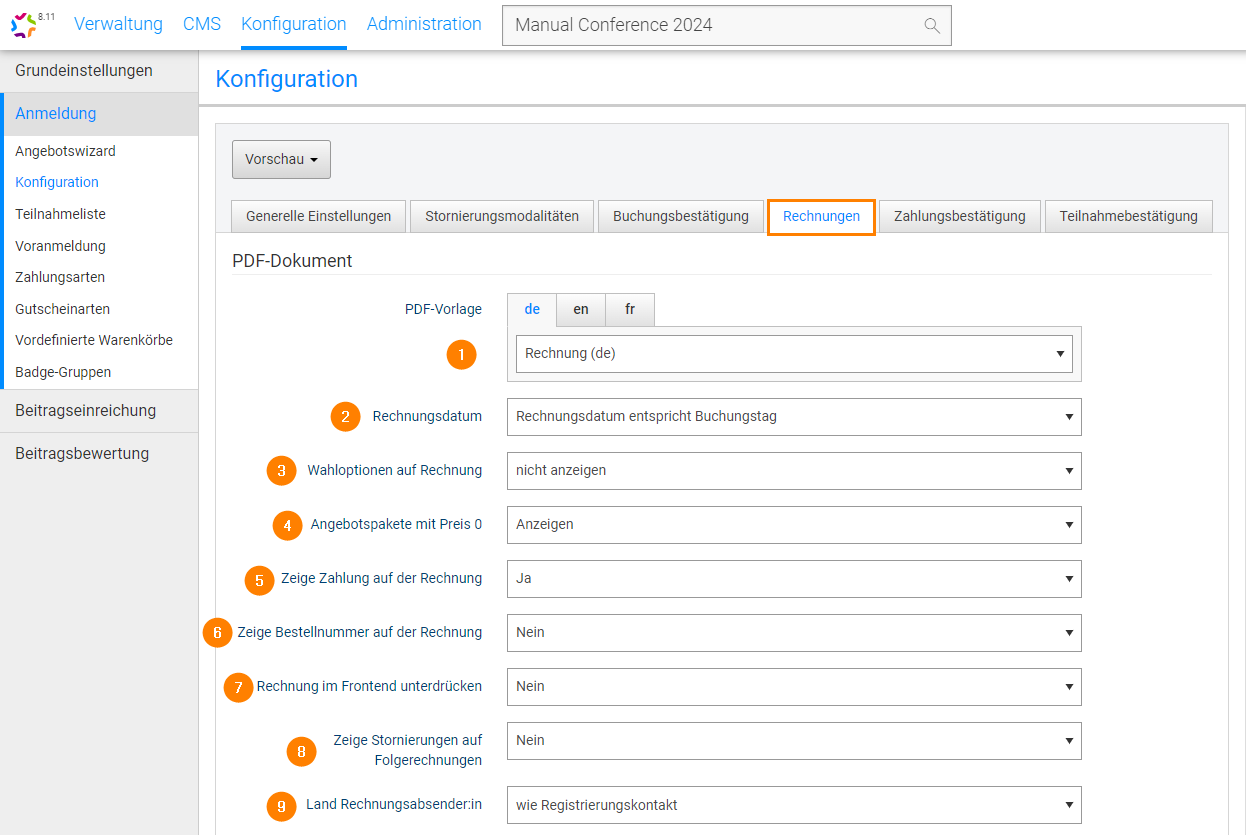Screen dimensions: 1246x835
Task: Click orange marker number 9
Action: click(282, 806)
